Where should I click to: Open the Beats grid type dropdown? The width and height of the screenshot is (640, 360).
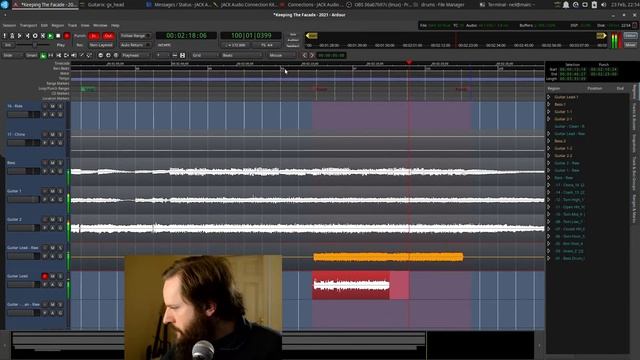coord(241,56)
